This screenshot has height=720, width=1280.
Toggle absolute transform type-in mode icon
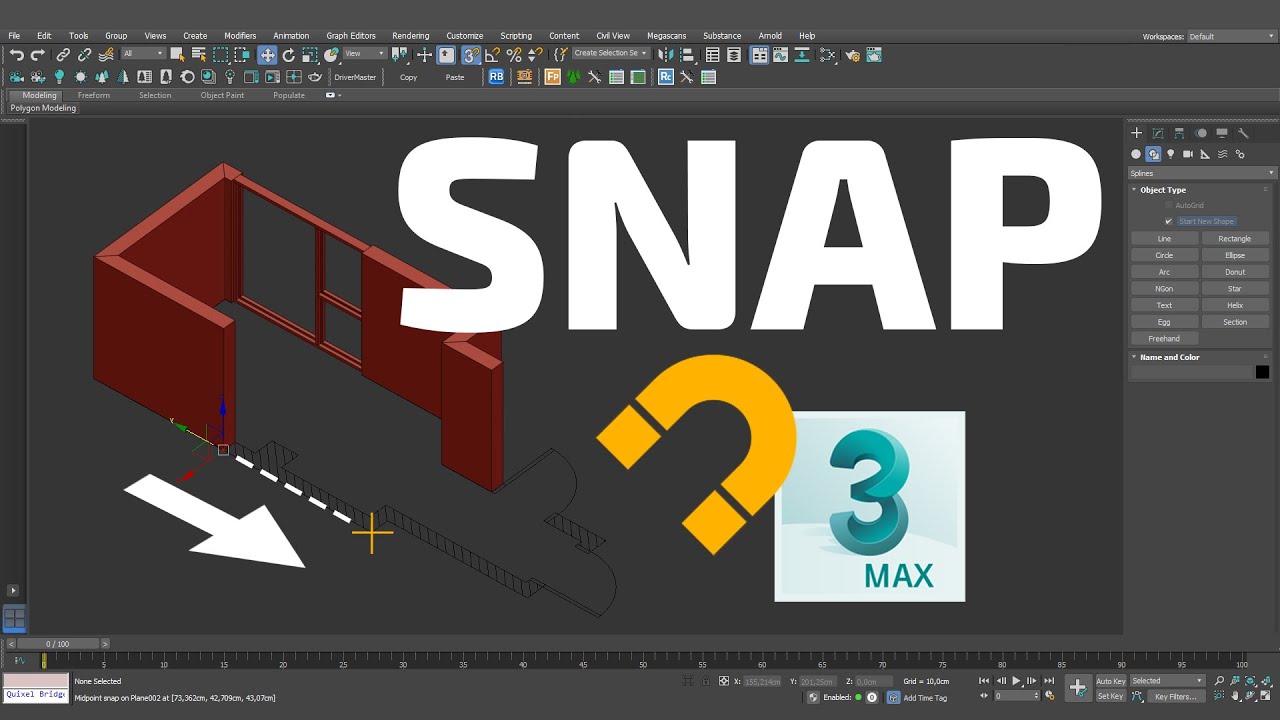click(724, 681)
